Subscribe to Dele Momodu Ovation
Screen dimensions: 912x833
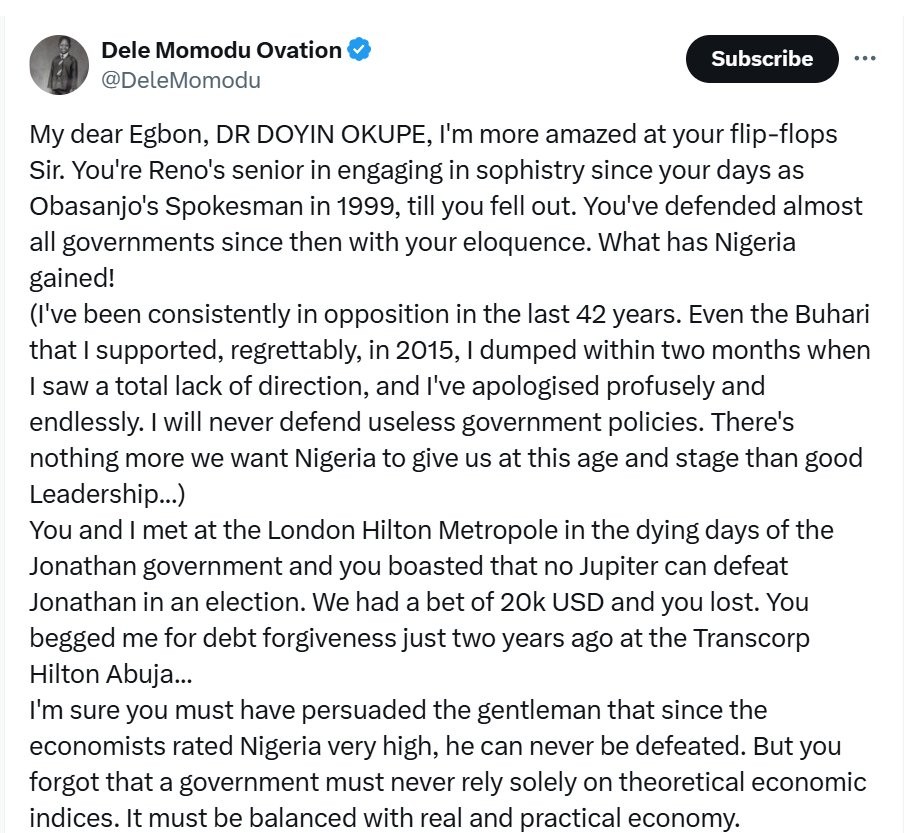(762, 59)
